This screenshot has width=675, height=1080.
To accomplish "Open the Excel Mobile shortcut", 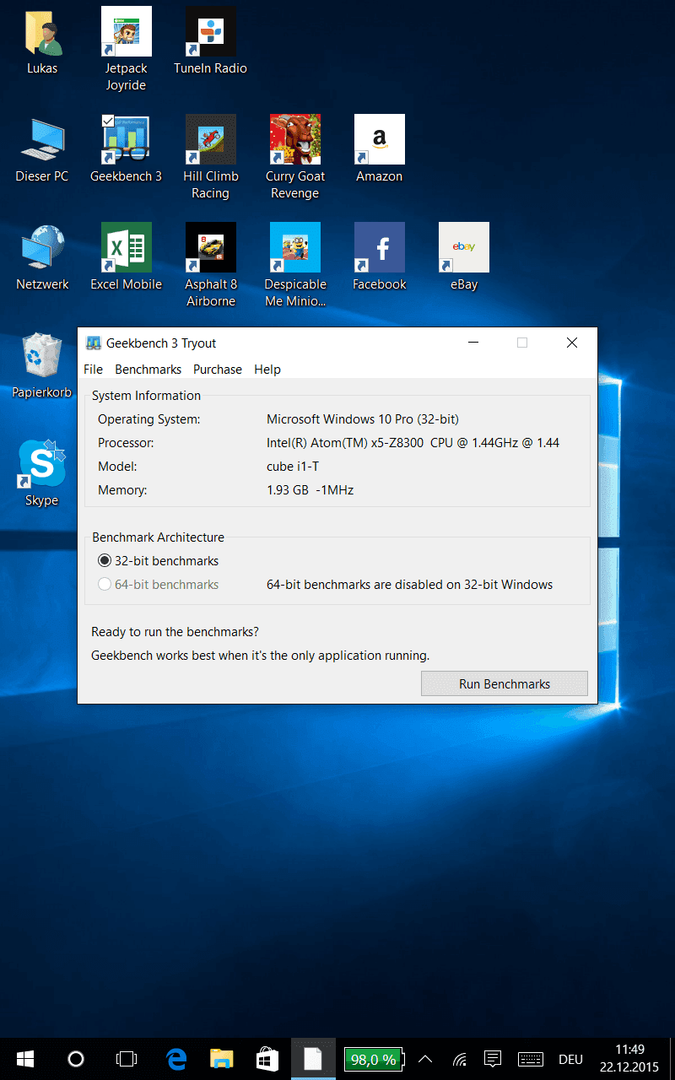I will (126, 247).
